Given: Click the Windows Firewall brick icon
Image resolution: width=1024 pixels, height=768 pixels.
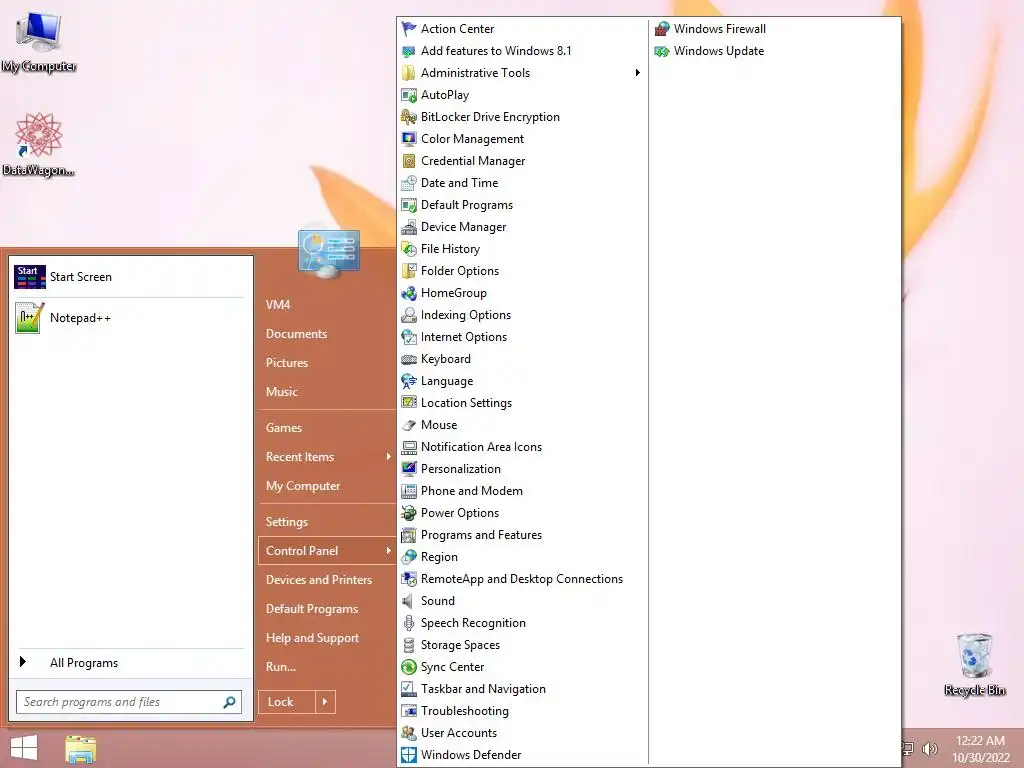Looking at the screenshot, I should click(662, 29).
